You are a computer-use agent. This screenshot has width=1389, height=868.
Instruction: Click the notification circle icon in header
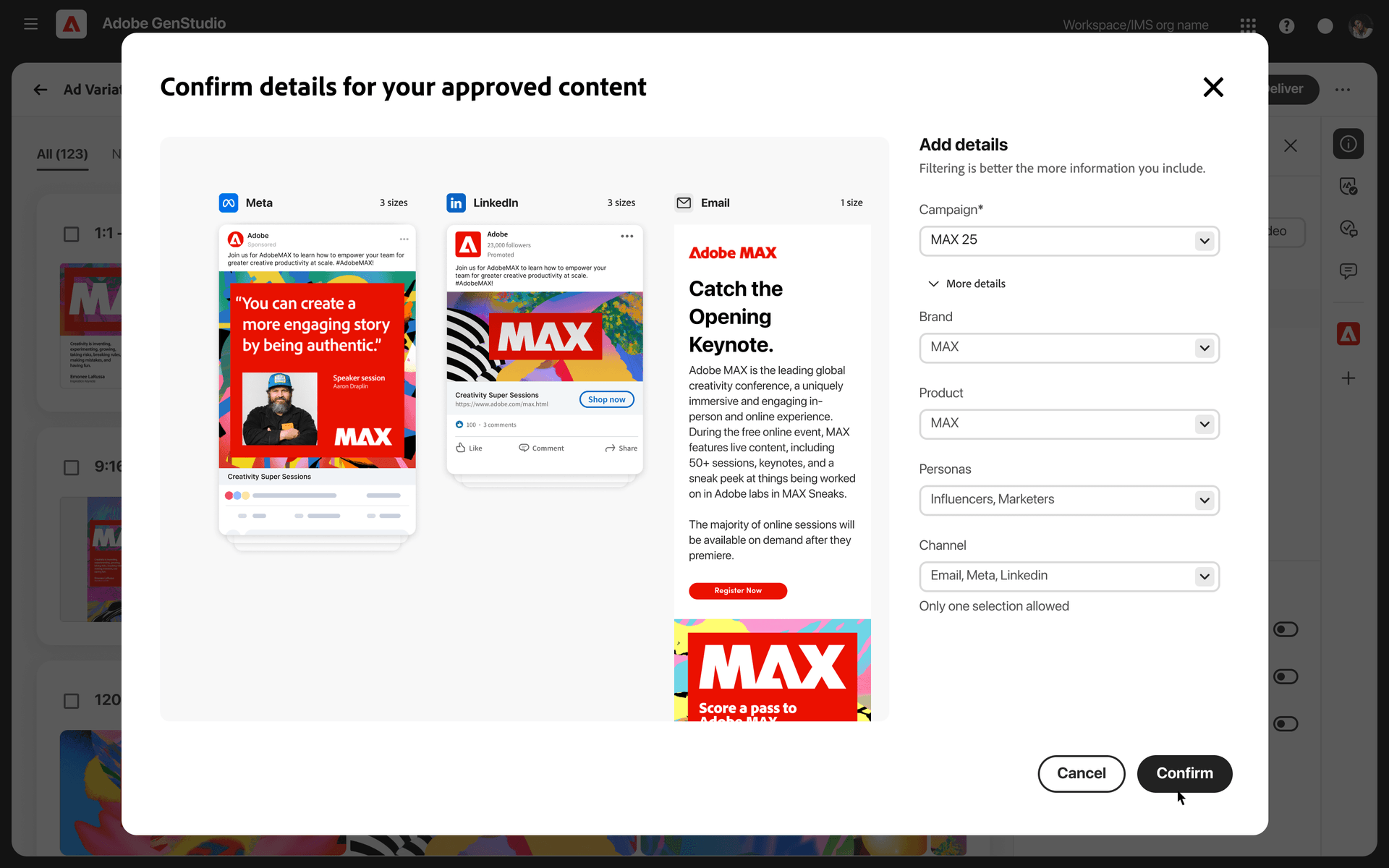pyautogui.click(x=1325, y=25)
